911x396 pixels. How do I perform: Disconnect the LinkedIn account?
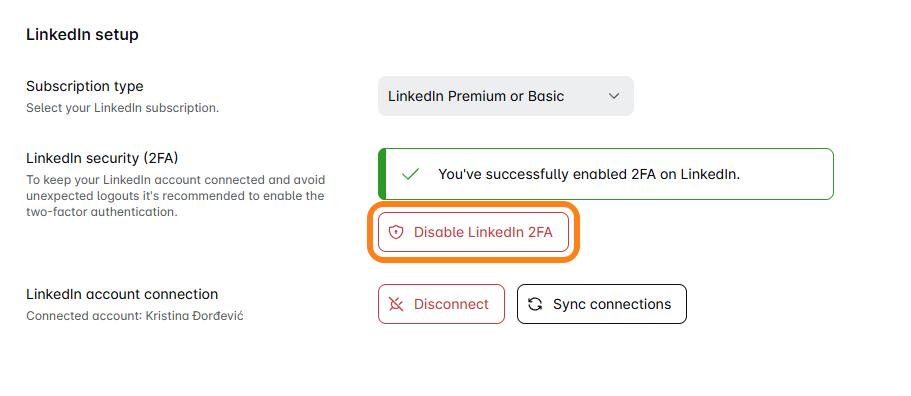(441, 304)
